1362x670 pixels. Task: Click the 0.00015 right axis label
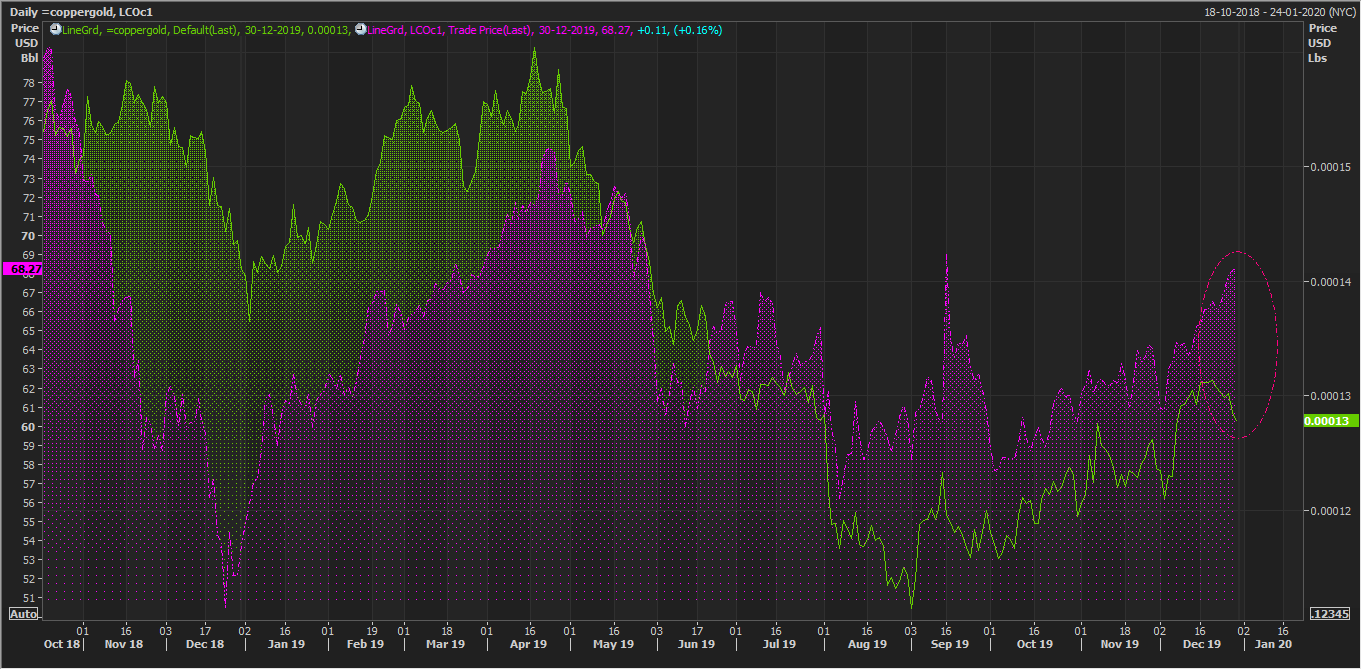point(1330,167)
